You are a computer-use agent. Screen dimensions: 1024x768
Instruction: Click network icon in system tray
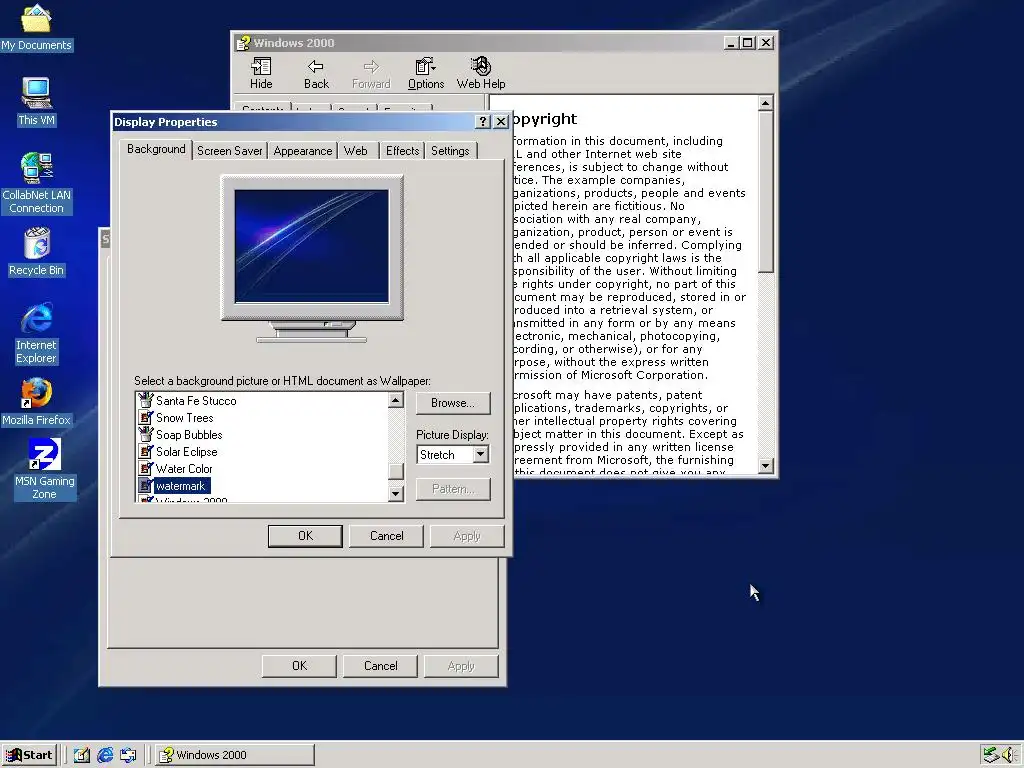coord(991,755)
